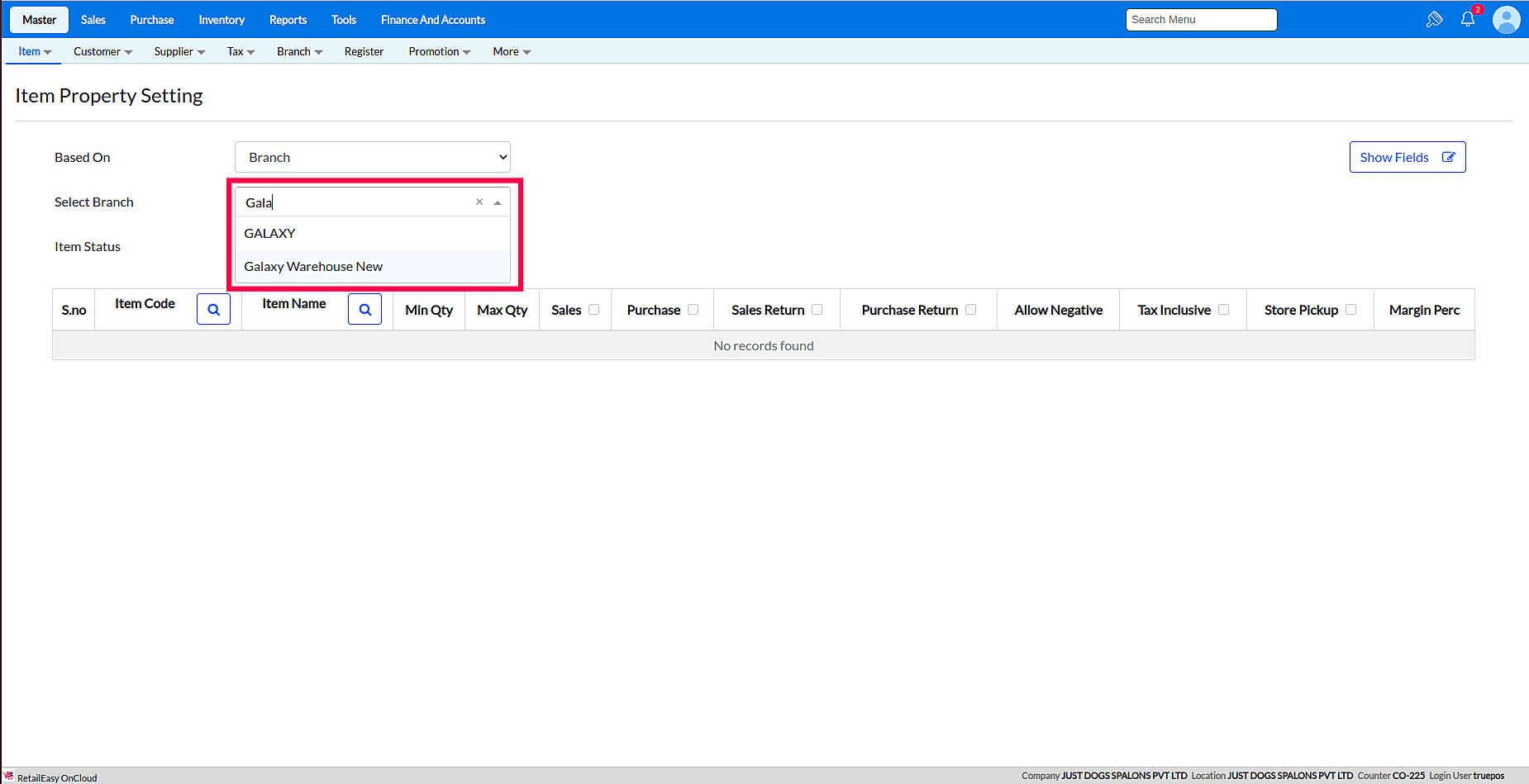Click the 'No records found' message

pos(764,345)
